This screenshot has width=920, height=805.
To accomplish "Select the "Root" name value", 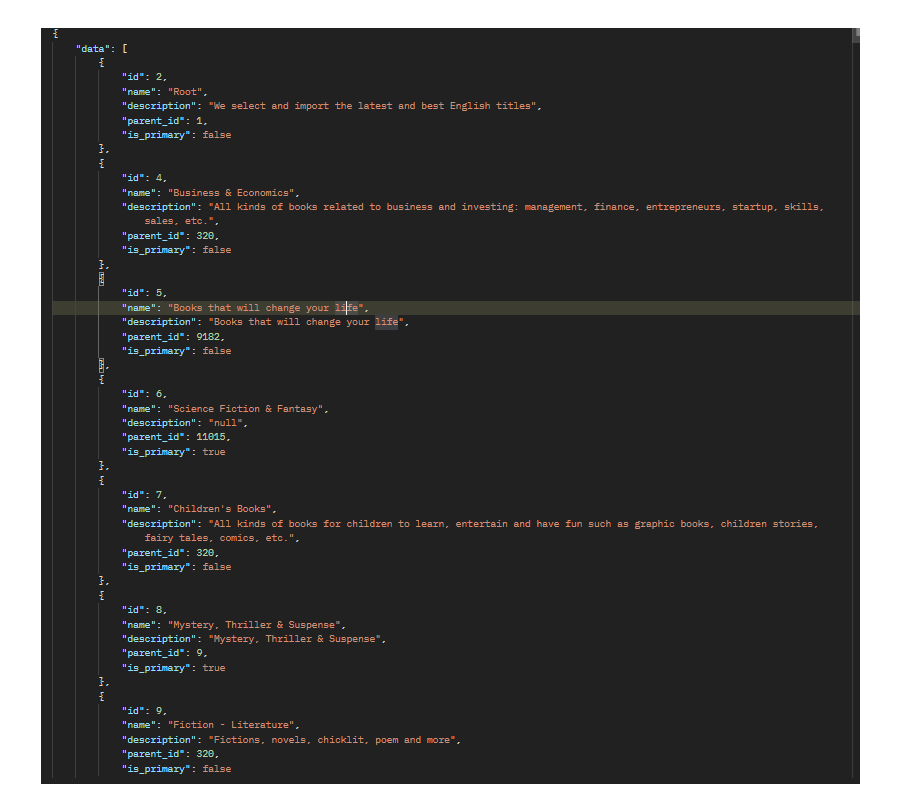I will tap(185, 92).
